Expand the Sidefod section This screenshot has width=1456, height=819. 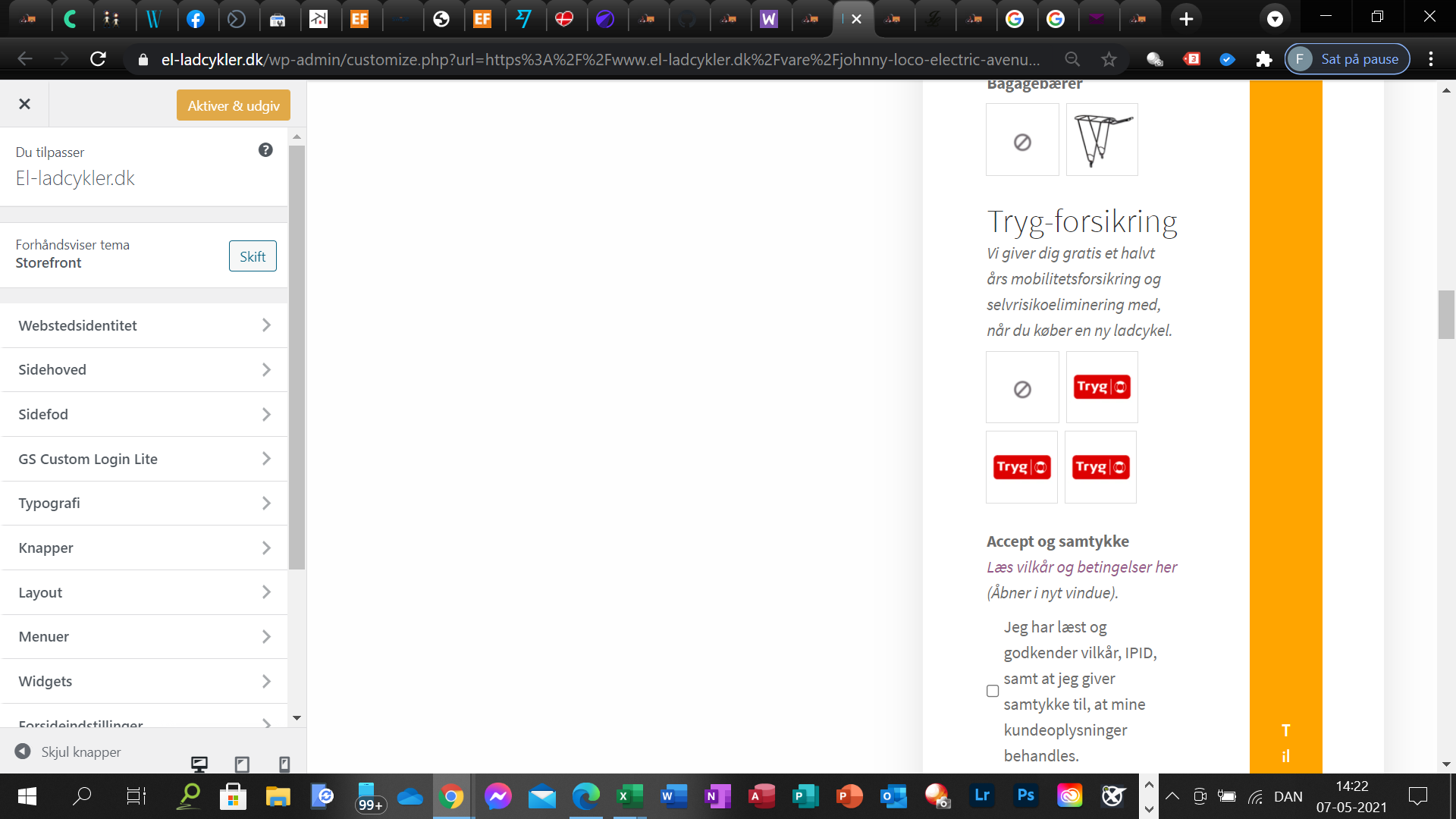pos(144,414)
